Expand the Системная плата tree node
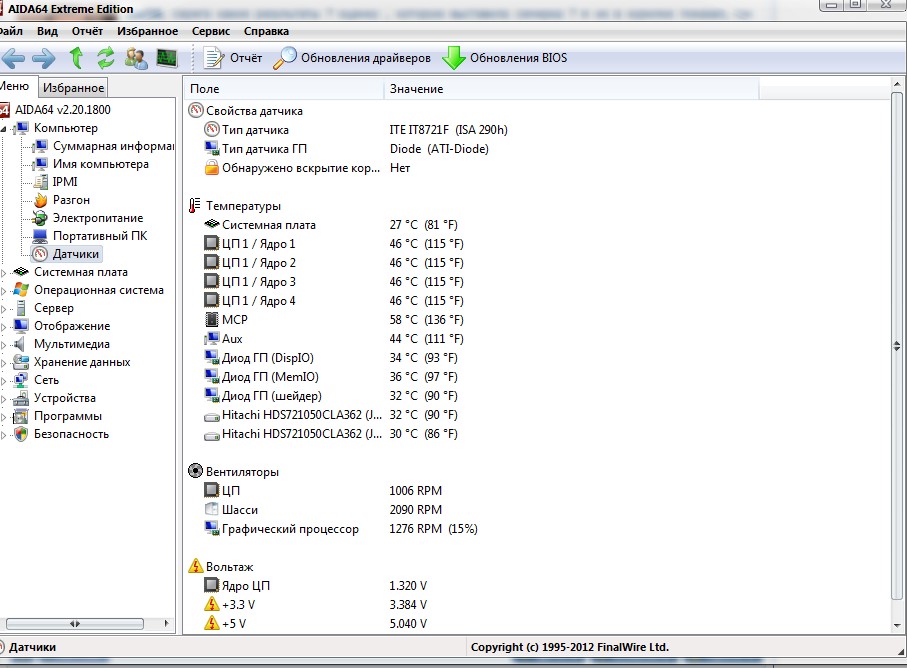Screen dimensions: 907x668 coord(3,272)
